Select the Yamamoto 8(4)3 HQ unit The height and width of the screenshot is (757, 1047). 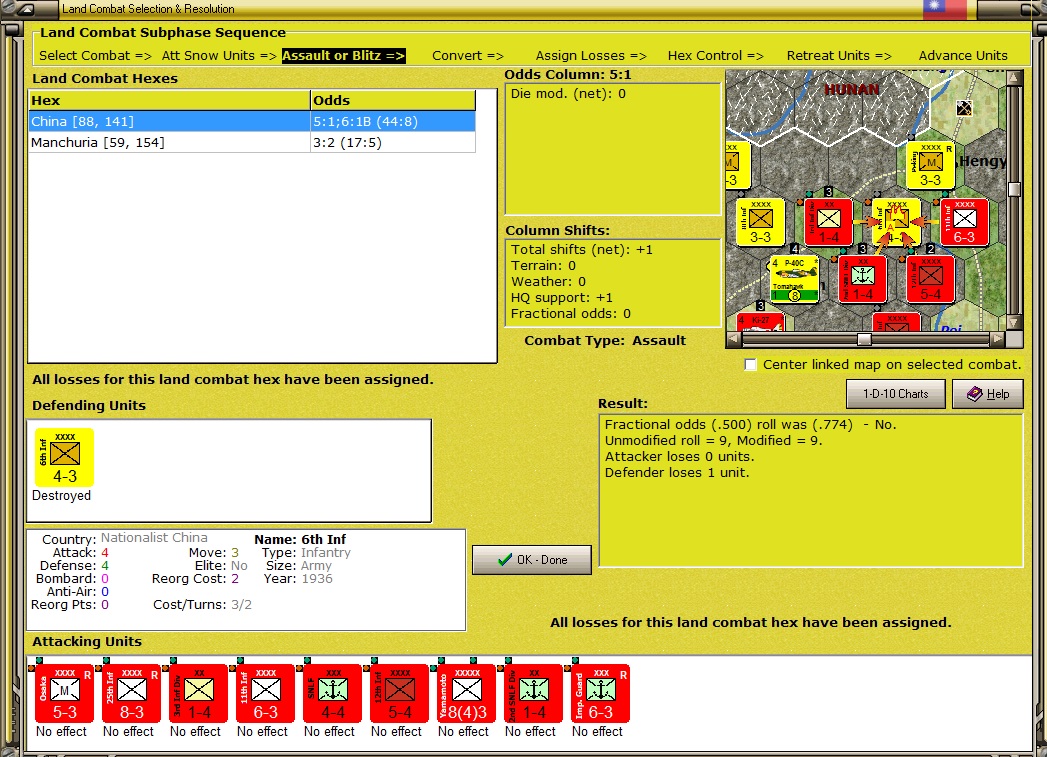(x=467, y=693)
